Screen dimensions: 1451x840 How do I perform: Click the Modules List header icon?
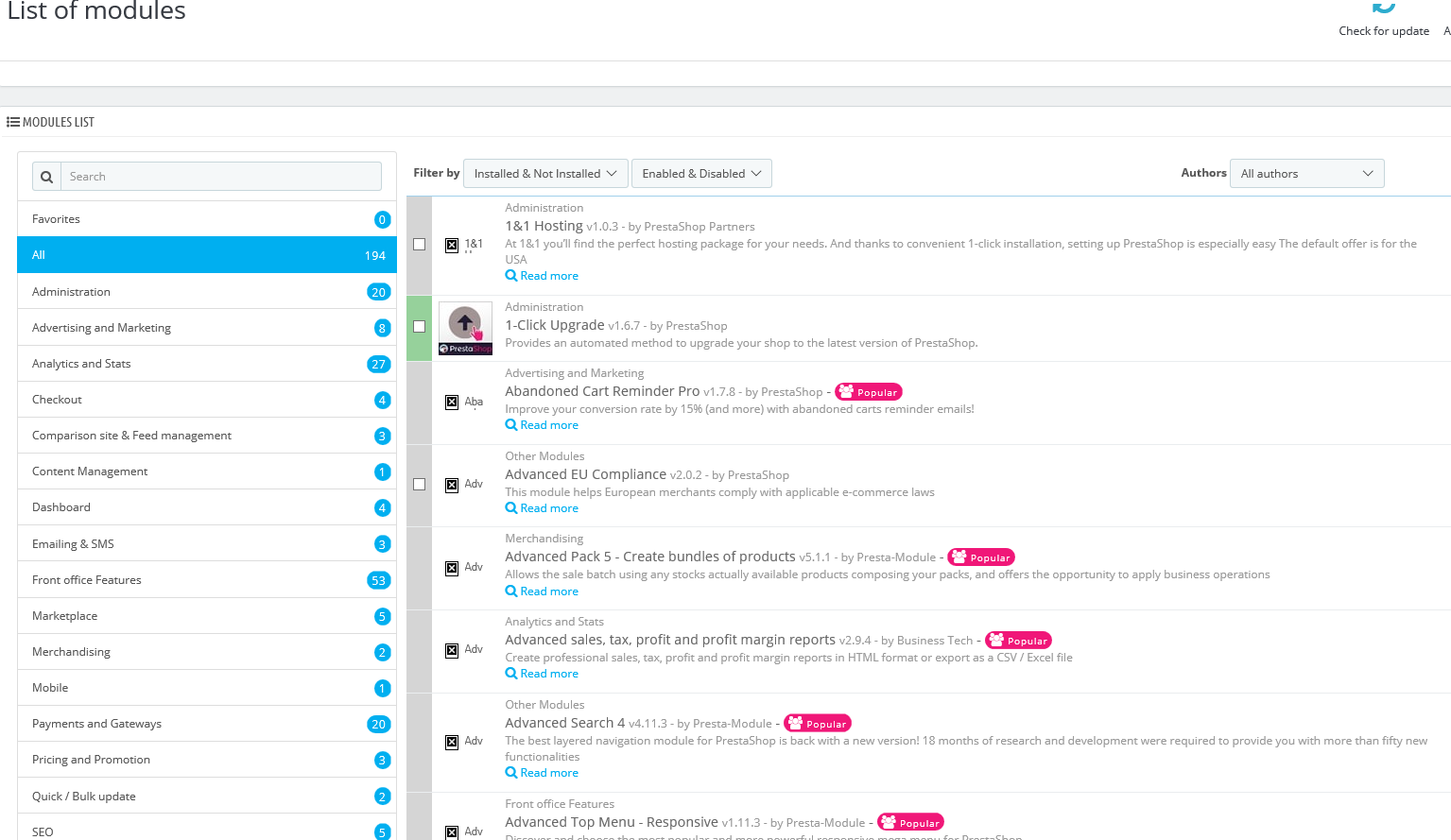point(13,122)
